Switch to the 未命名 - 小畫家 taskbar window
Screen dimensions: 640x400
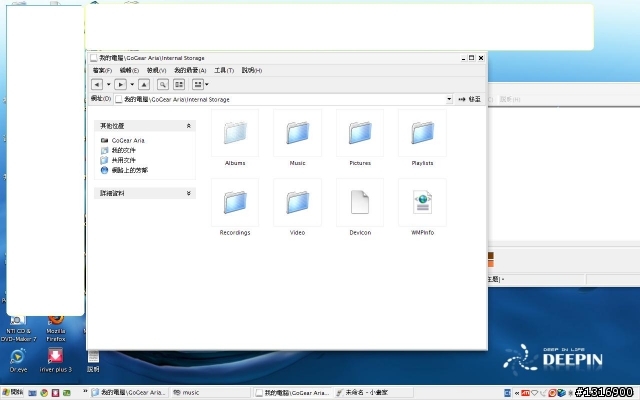click(x=373, y=393)
